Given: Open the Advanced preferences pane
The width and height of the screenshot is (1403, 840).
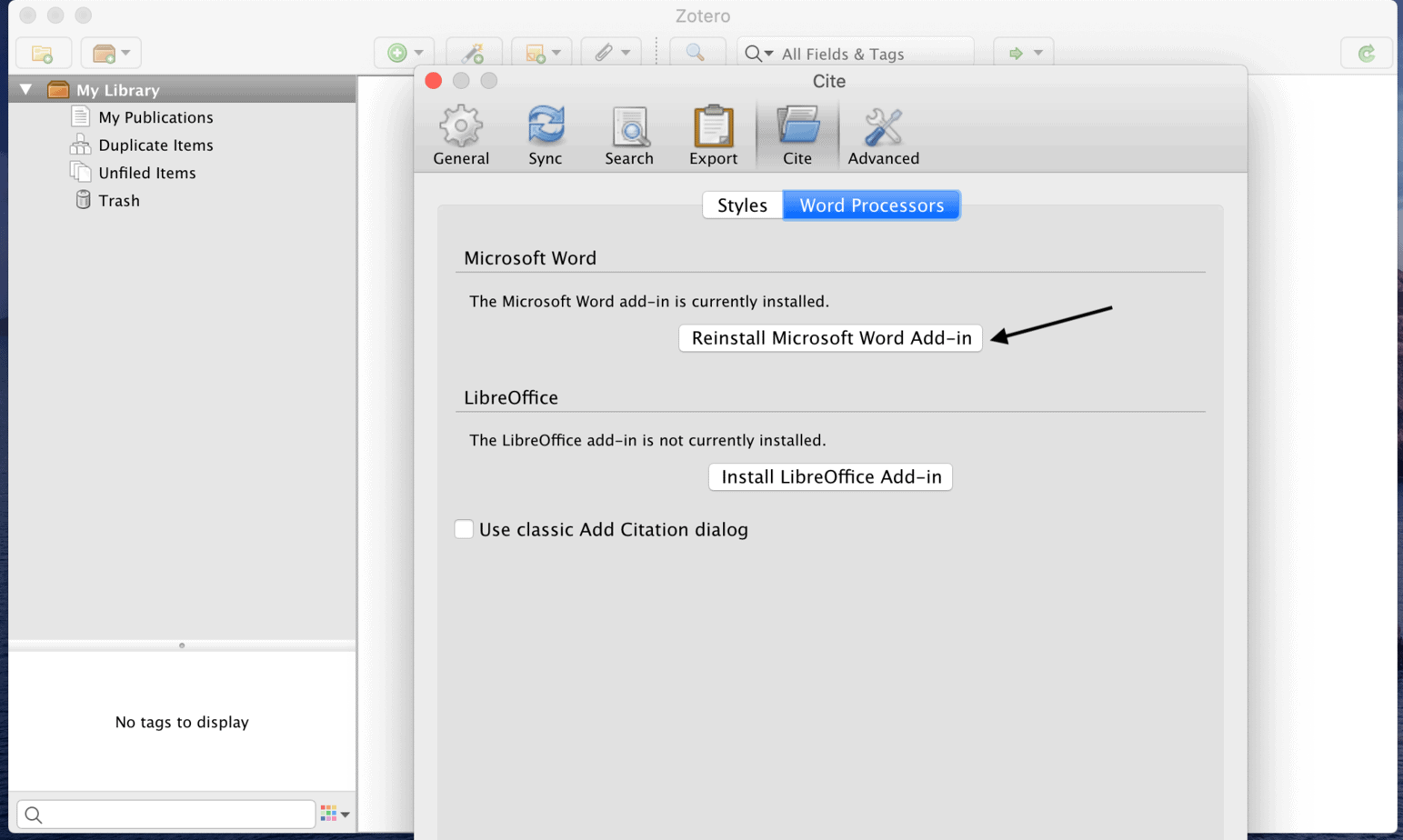Looking at the screenshot, I should pos(882,132).
